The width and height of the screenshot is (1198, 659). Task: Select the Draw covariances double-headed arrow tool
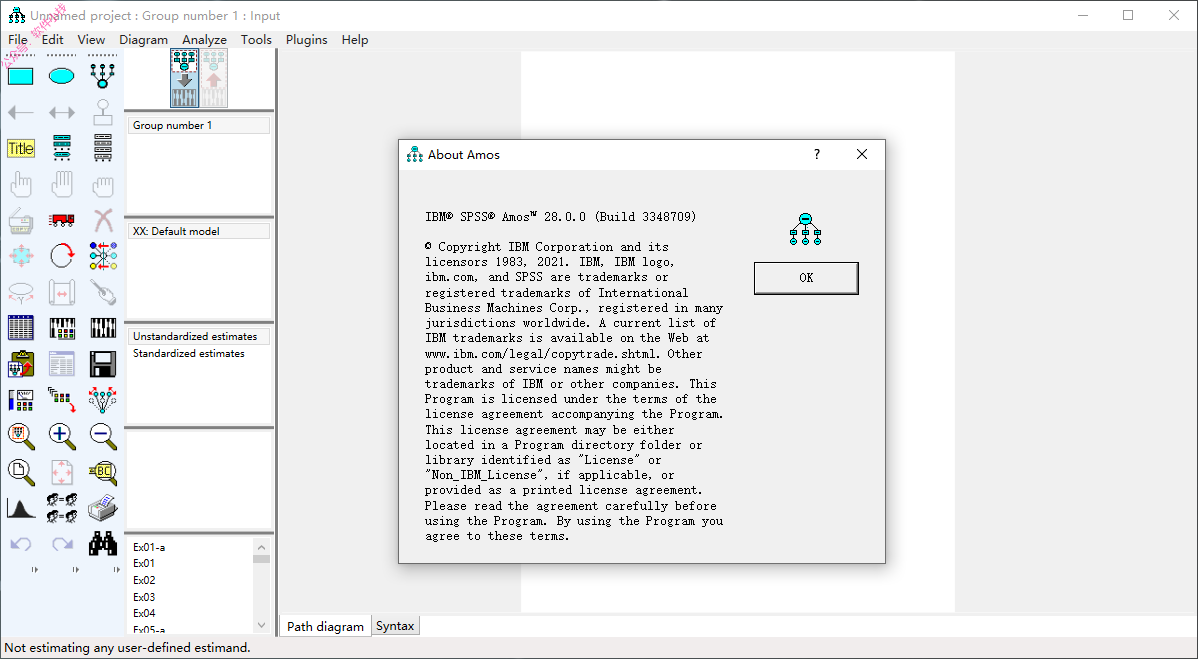point(62,112)
